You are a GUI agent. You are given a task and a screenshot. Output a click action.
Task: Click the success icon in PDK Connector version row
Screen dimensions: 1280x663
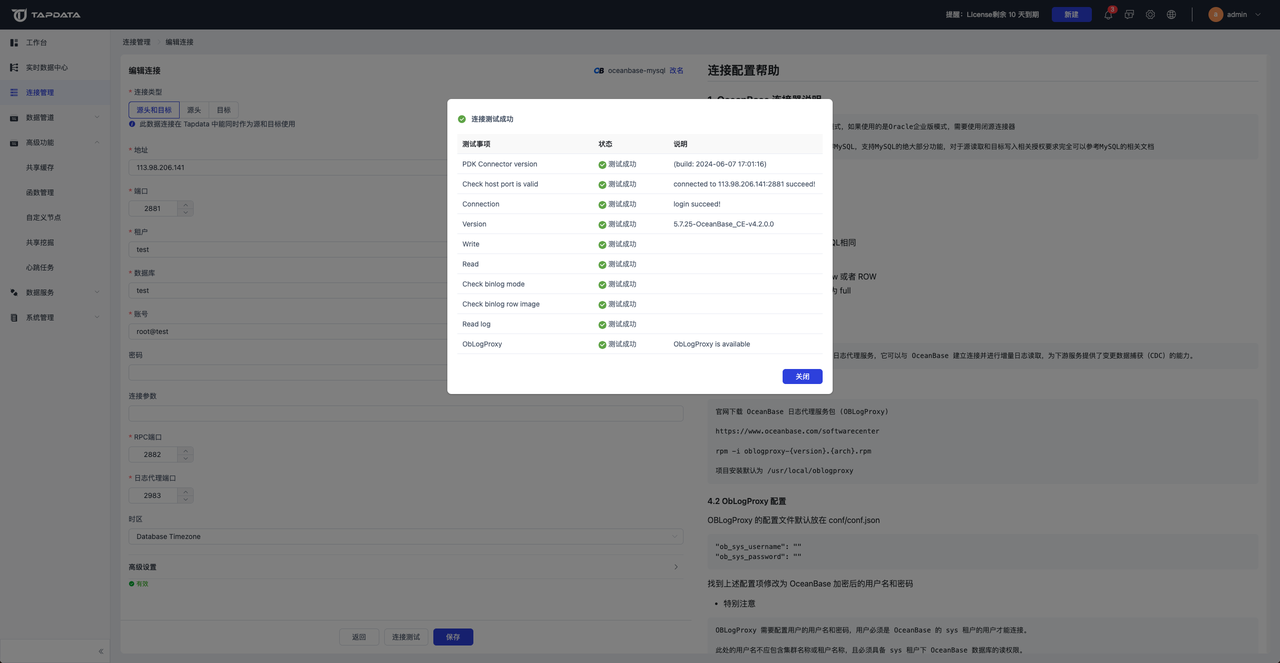coord(603,164)
